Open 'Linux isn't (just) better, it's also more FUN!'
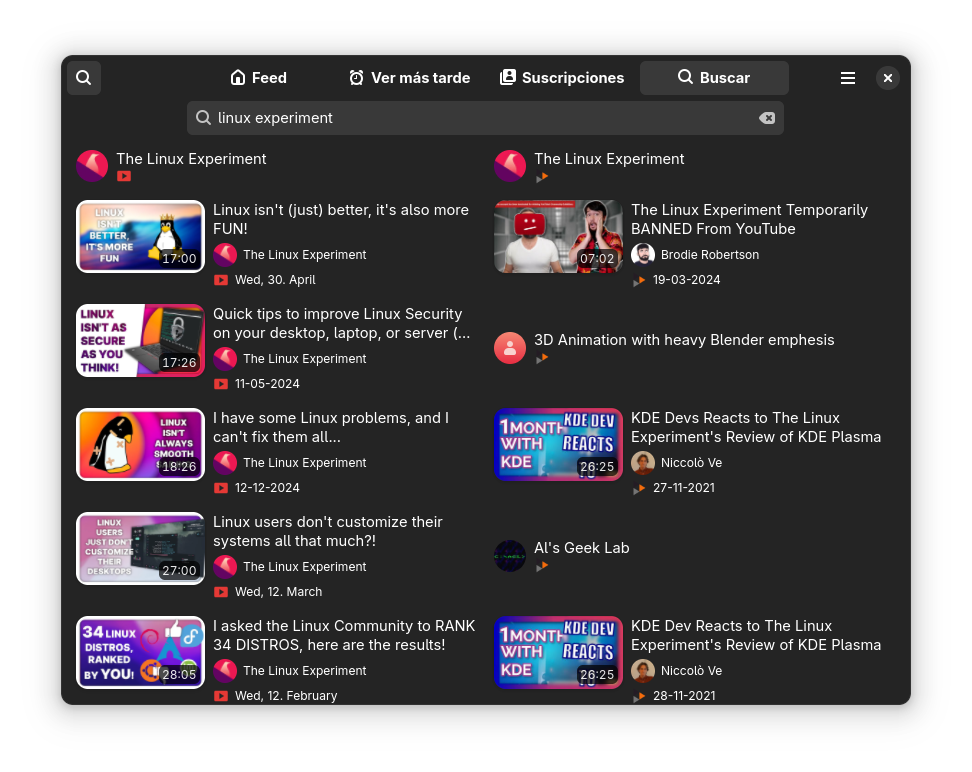 coord(341,219)
